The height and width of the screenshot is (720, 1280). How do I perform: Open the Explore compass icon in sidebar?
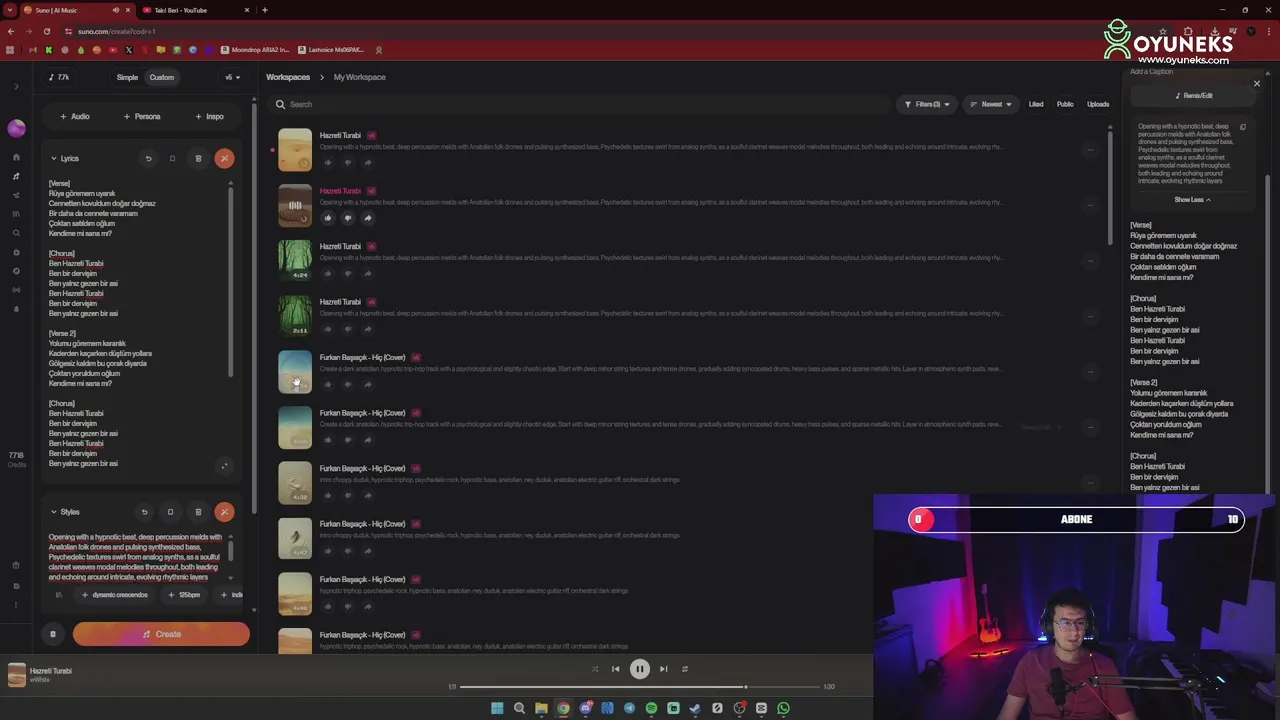16,271
